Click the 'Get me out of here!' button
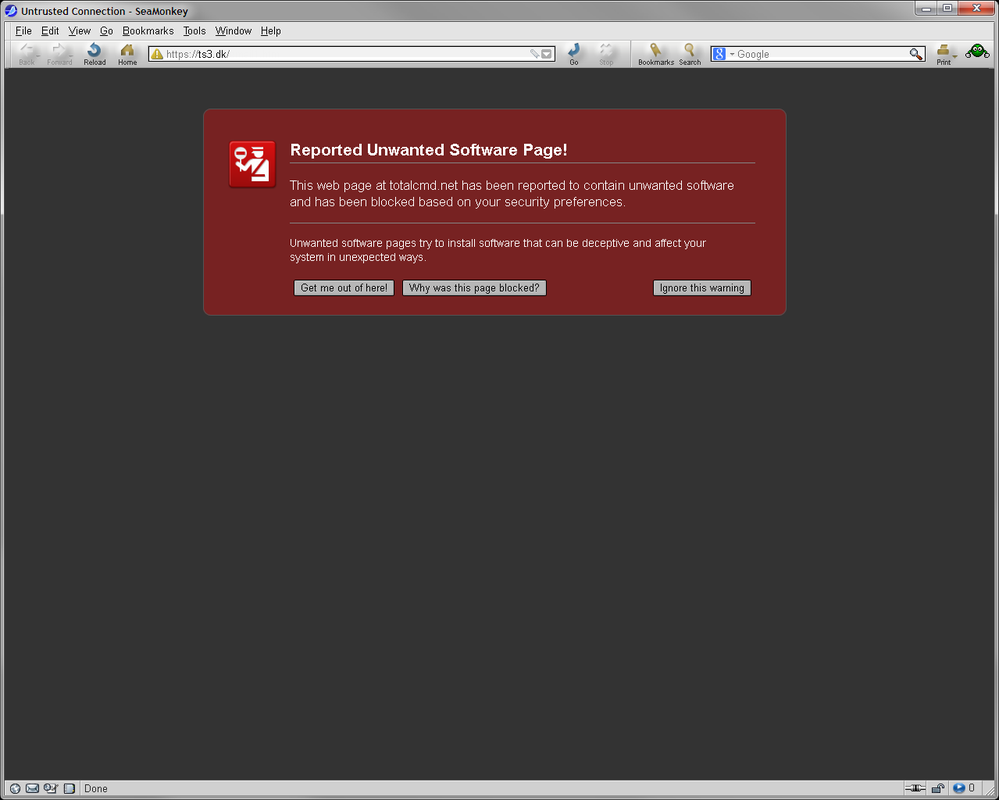Viewport: 999px width, 800px height. point(344,288)
